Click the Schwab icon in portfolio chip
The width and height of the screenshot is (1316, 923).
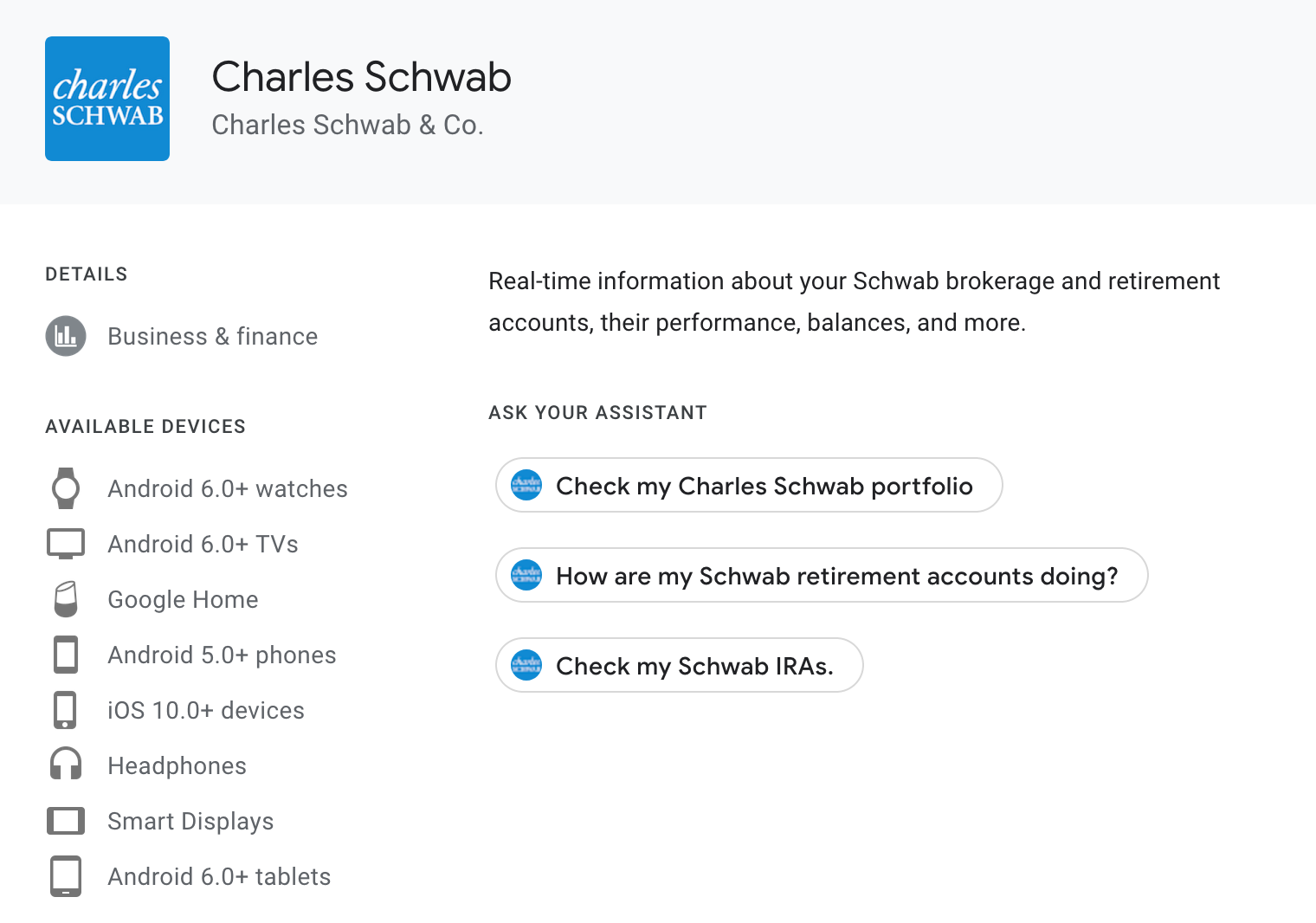click(x=526, y=485)
